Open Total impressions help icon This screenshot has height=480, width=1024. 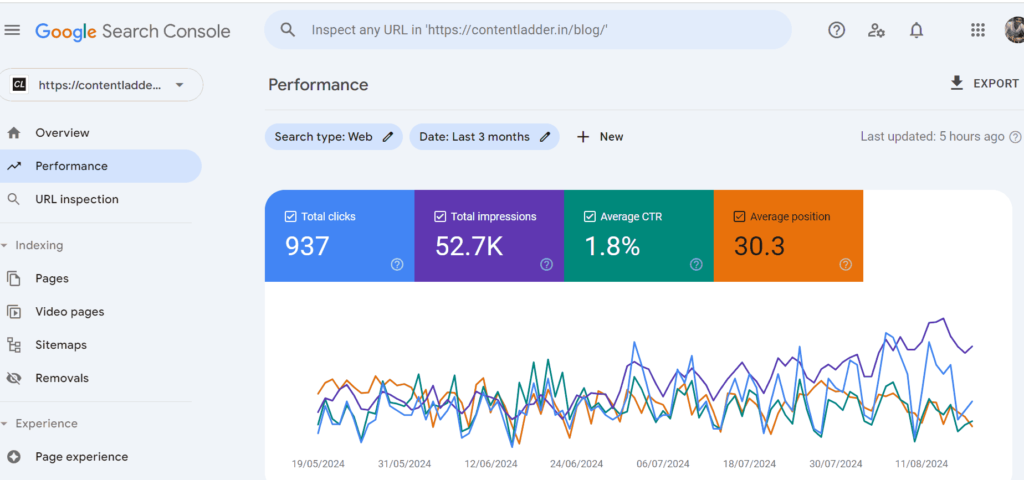point(547,264)
